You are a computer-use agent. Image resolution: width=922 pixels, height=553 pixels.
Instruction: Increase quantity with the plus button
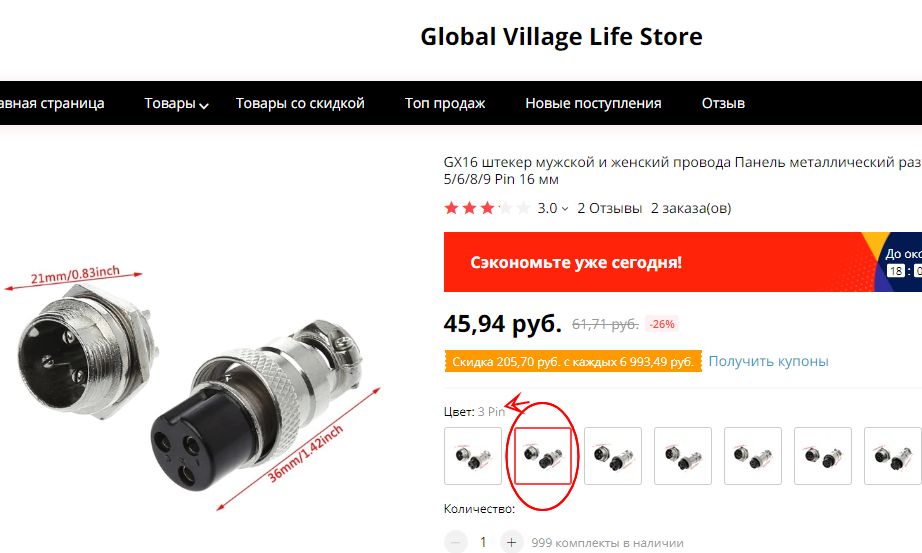pos(511,542)
